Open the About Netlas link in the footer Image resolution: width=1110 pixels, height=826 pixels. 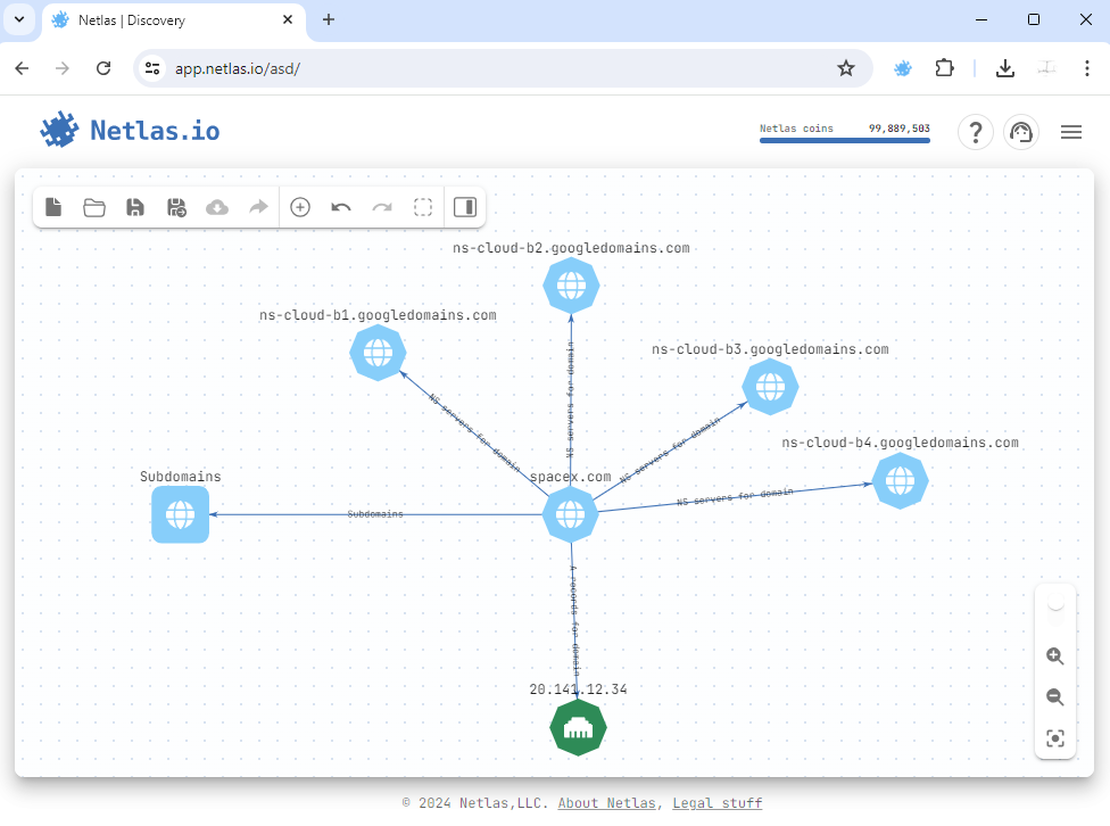[606, 802]
